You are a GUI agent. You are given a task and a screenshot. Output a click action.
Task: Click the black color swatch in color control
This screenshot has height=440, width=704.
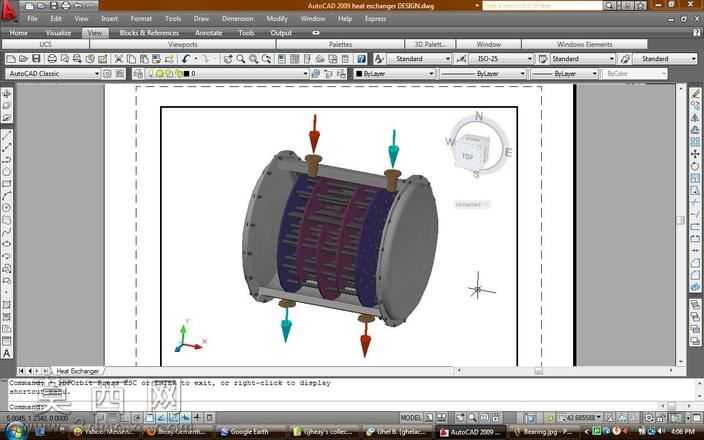tap(359, 74)
